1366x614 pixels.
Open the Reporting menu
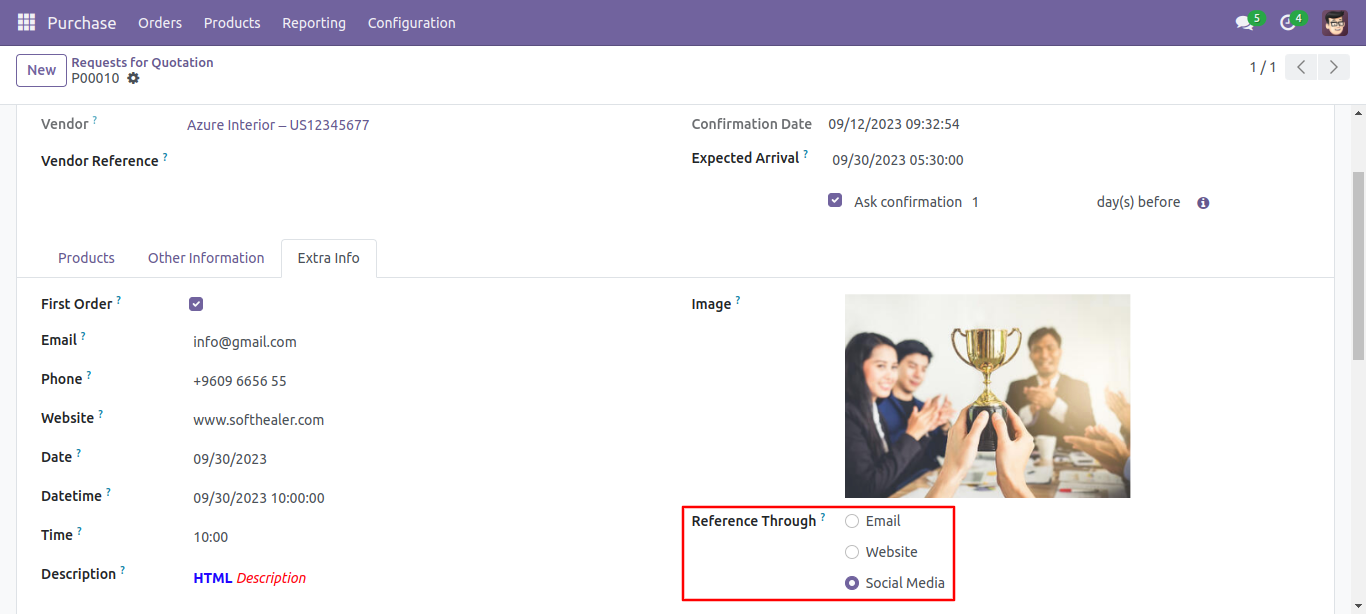click(314, 22)
